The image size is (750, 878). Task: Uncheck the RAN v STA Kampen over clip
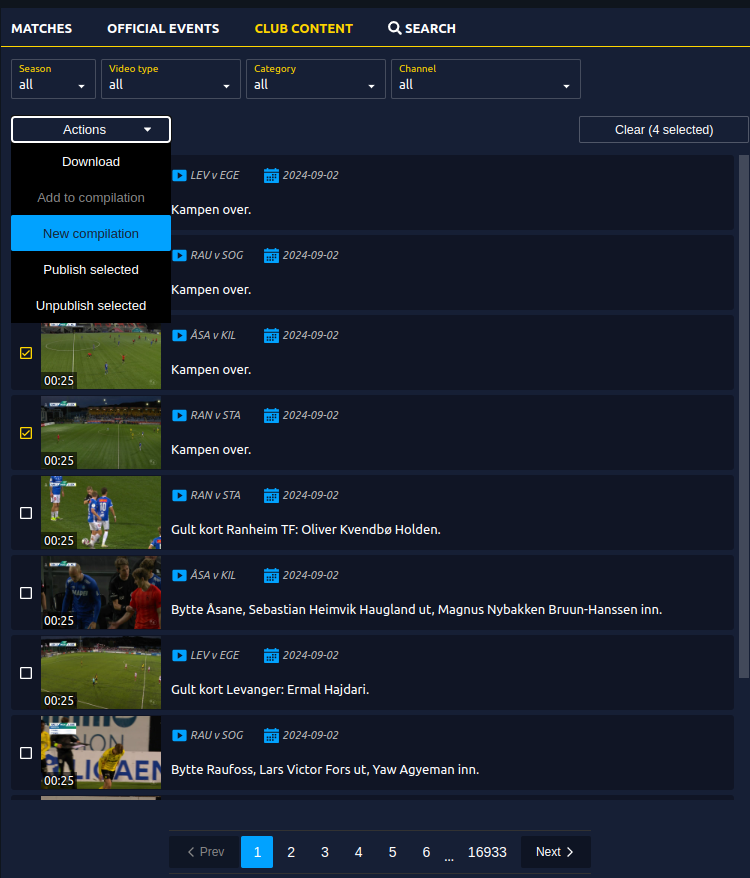tap(26, 433)
